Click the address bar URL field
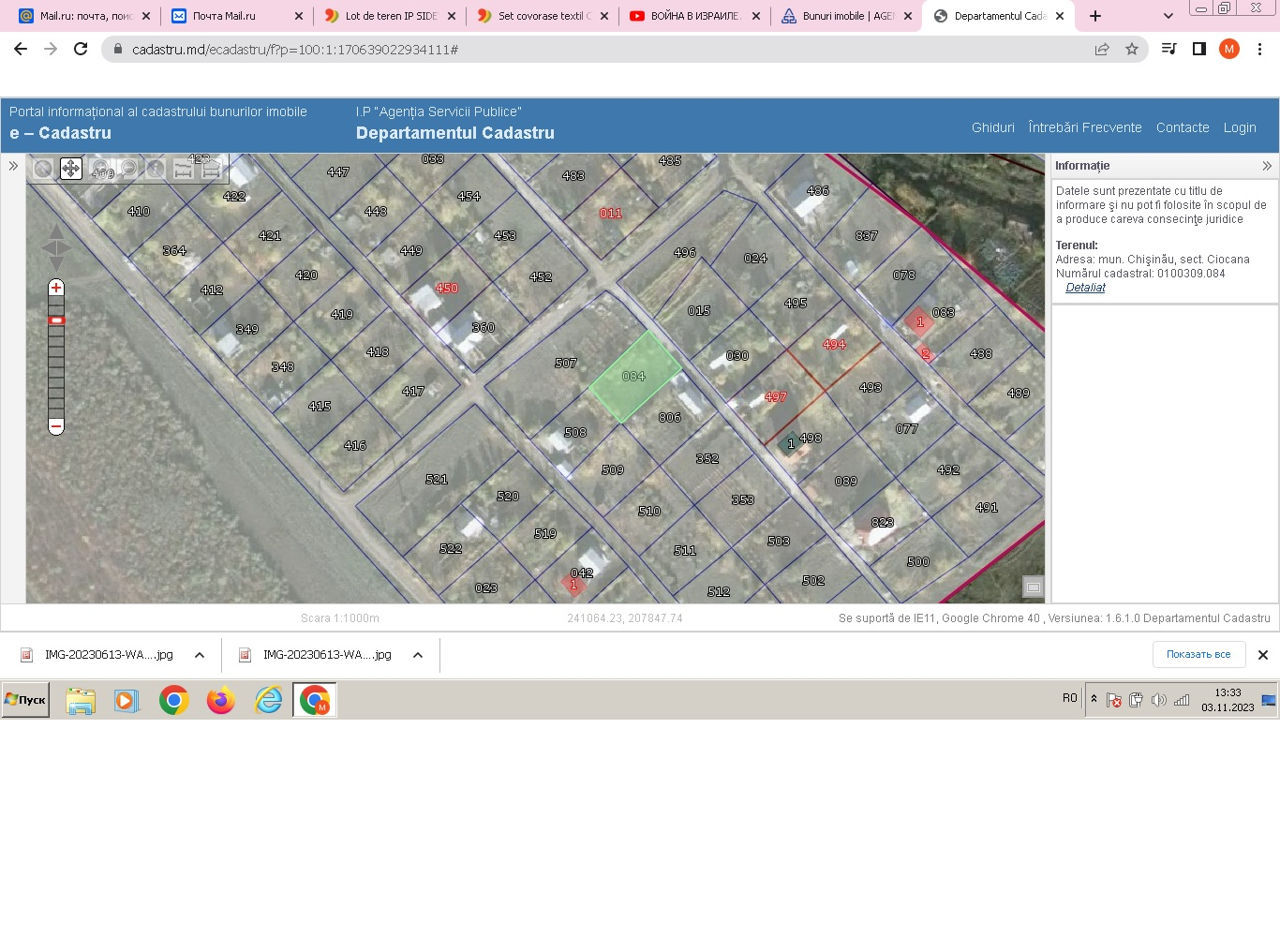This screenshot has width=1280, height=937. [x=600, y=49]
